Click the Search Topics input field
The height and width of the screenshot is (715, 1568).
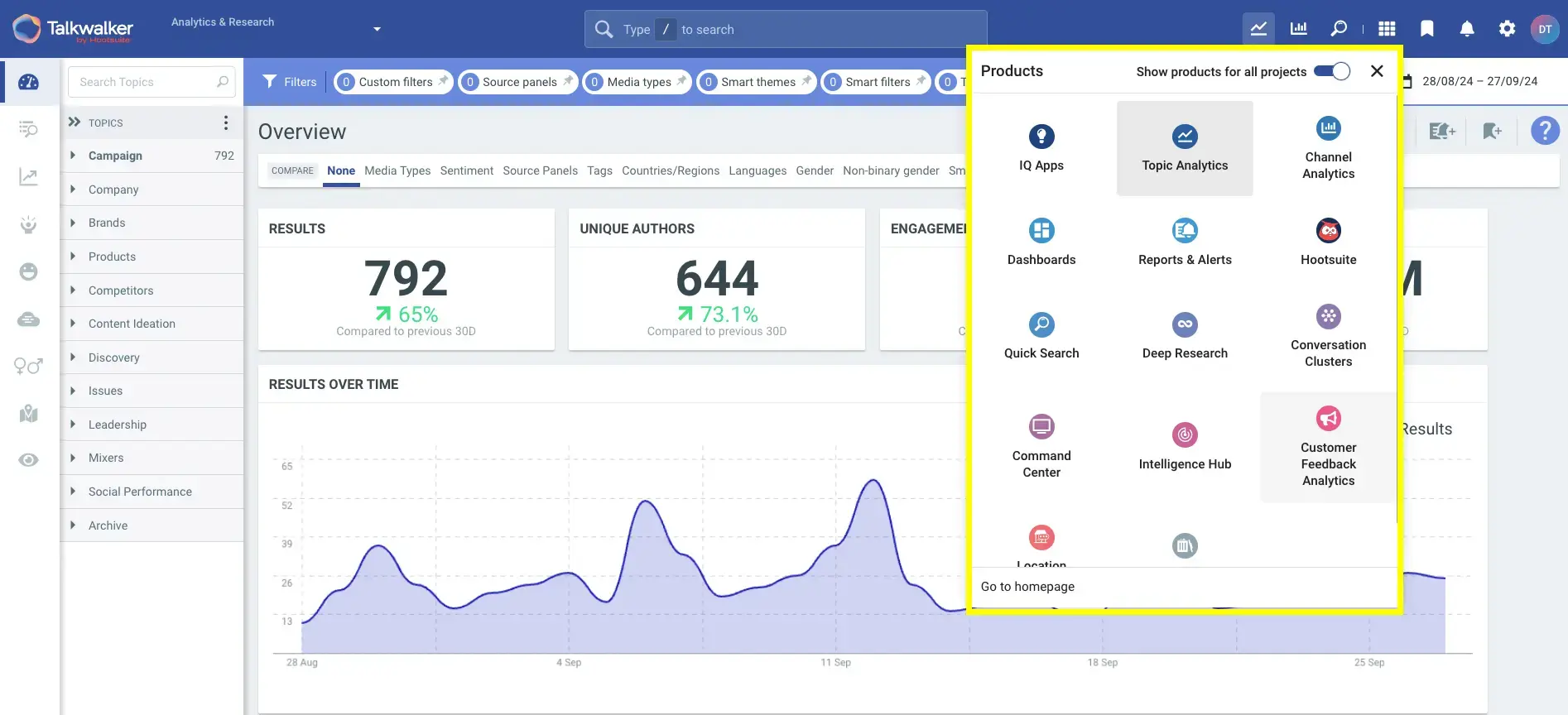pyautogui.click(x=145, y=82)
